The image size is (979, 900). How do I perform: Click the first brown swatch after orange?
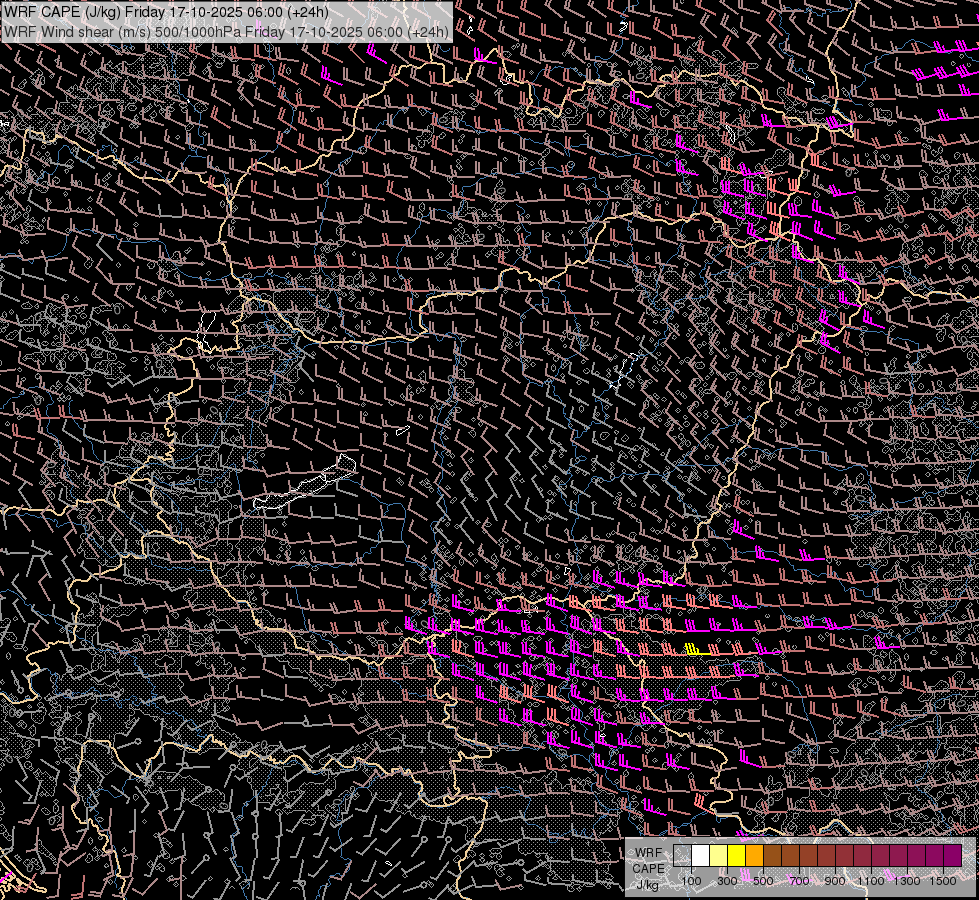coord(773,855)
